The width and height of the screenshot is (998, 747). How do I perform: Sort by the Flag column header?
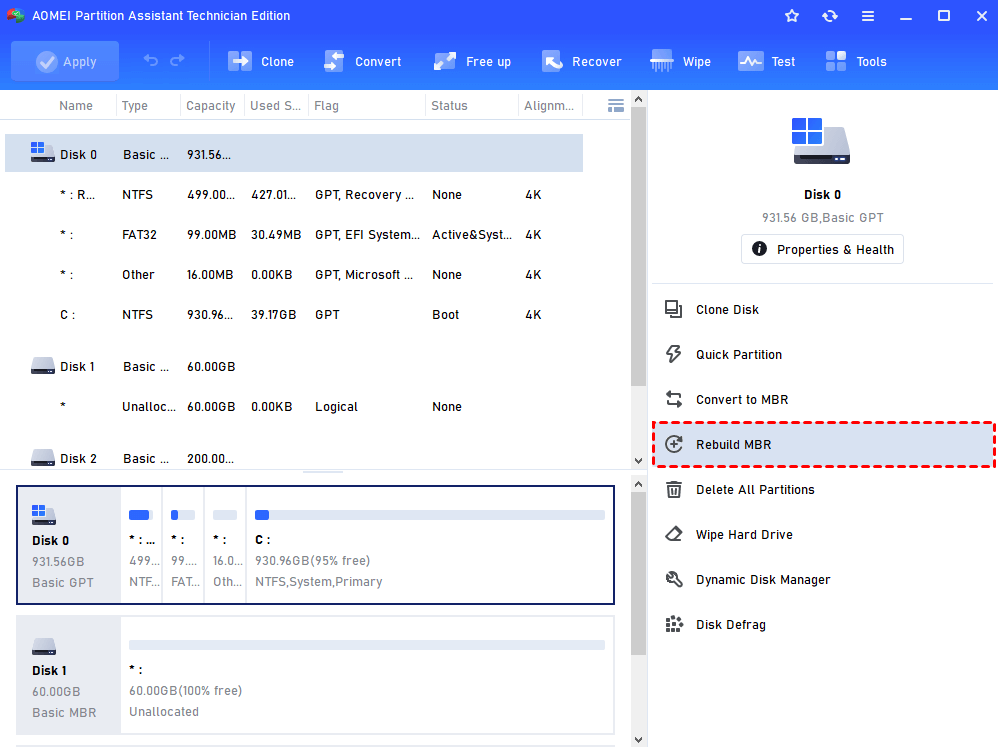(327, 106)
